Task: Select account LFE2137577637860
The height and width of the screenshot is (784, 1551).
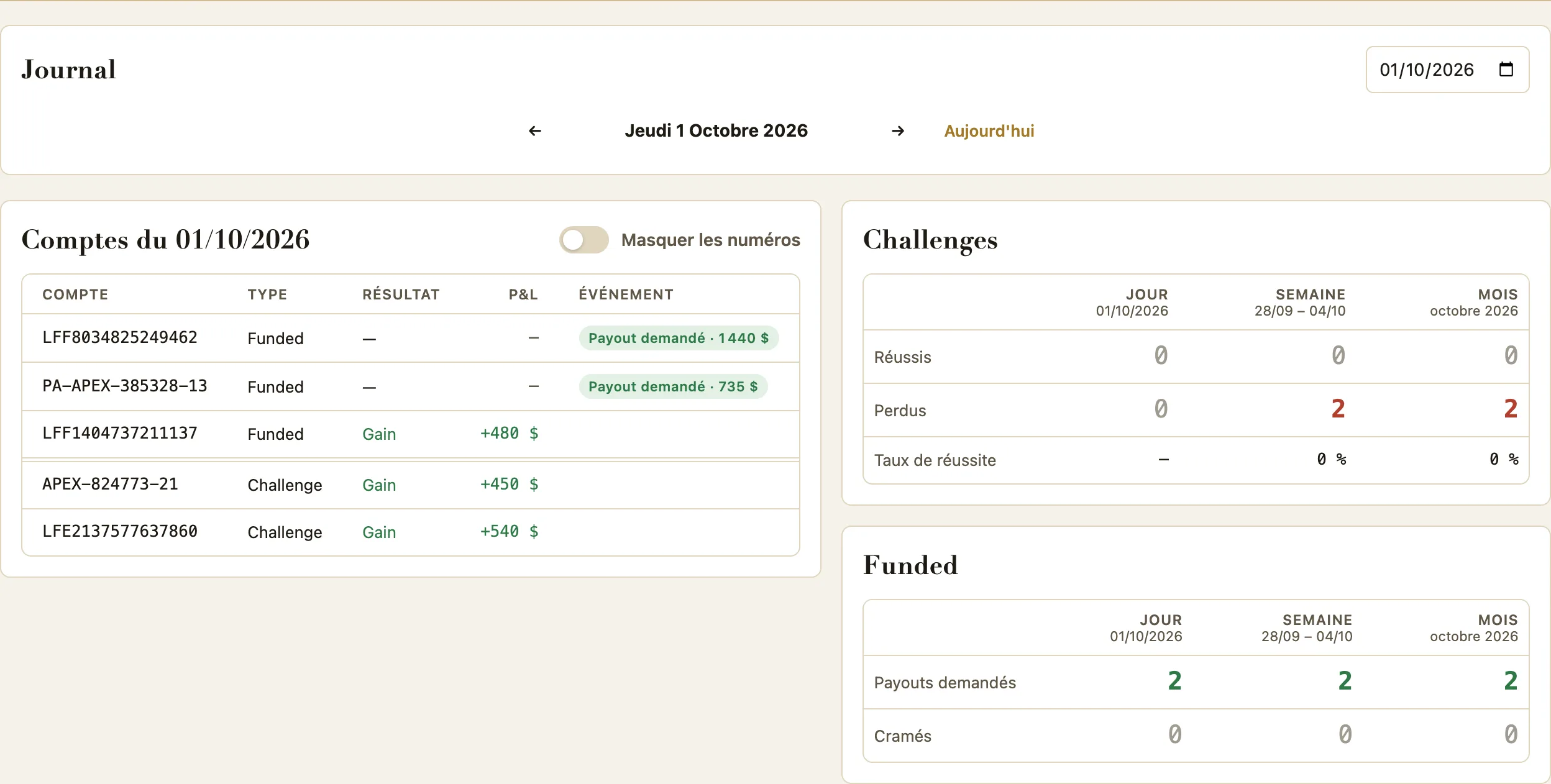Action: coord(120,531)
